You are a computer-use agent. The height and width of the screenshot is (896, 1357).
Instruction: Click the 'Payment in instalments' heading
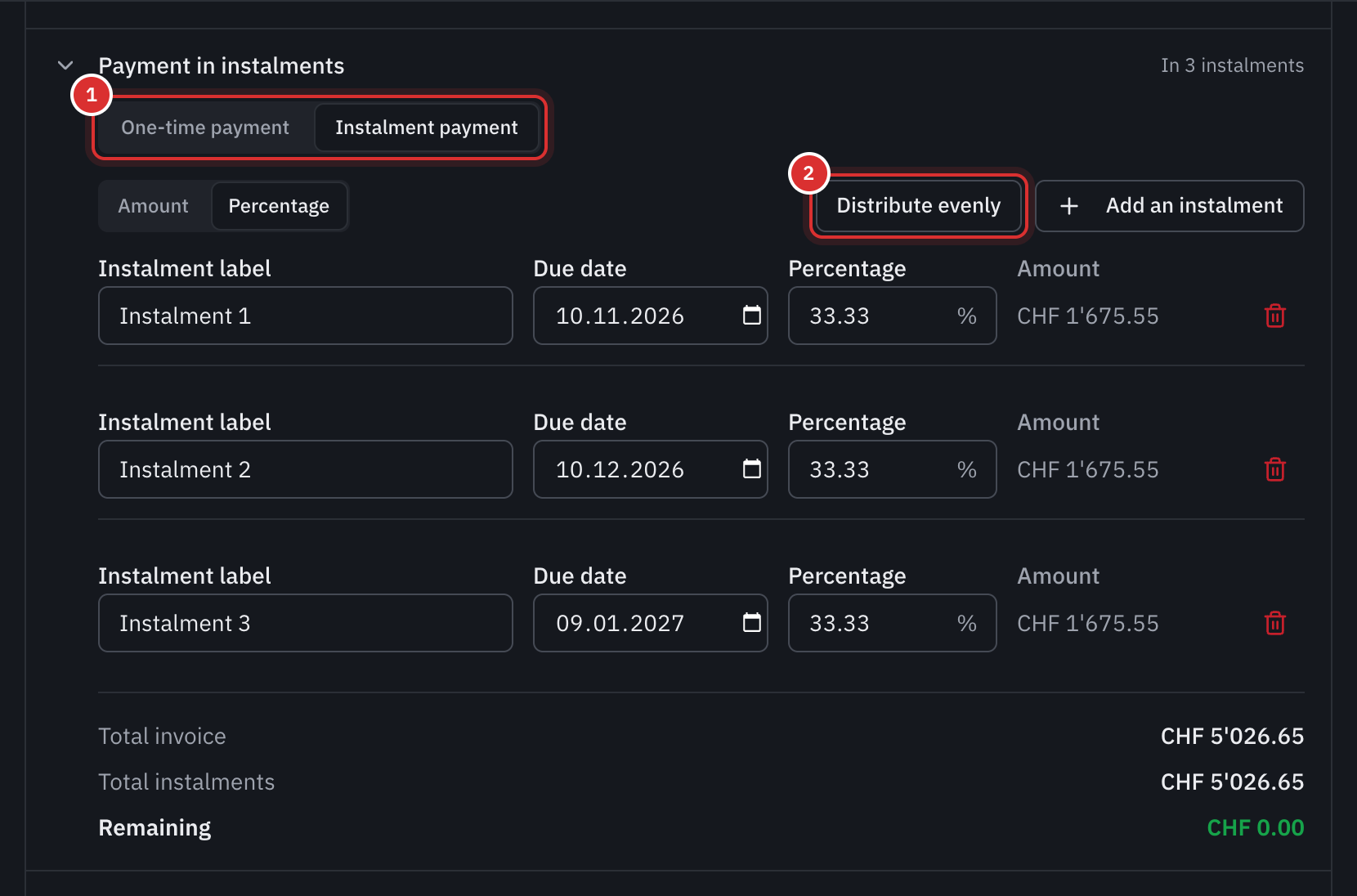[222, 65]
